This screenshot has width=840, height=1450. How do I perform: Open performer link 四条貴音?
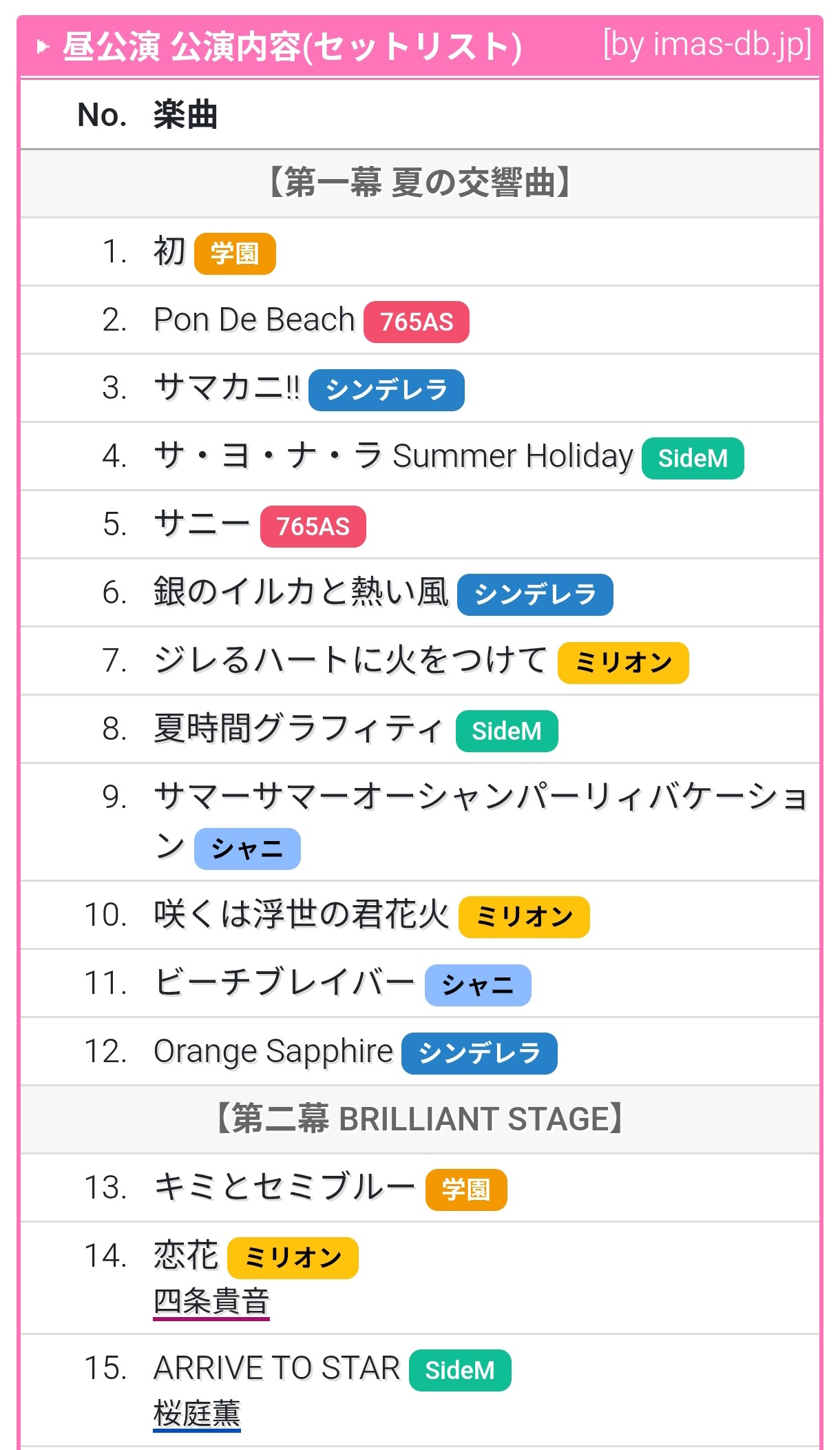211,1301
